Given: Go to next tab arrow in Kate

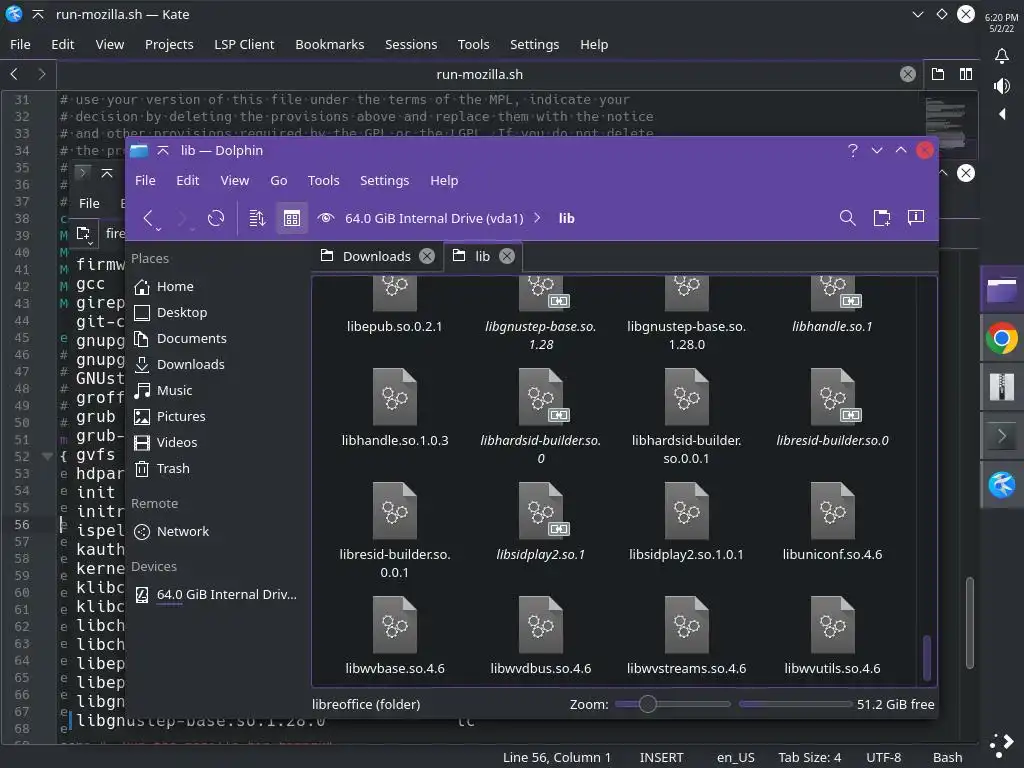Looking at the screenshot, I should (42, 74).
